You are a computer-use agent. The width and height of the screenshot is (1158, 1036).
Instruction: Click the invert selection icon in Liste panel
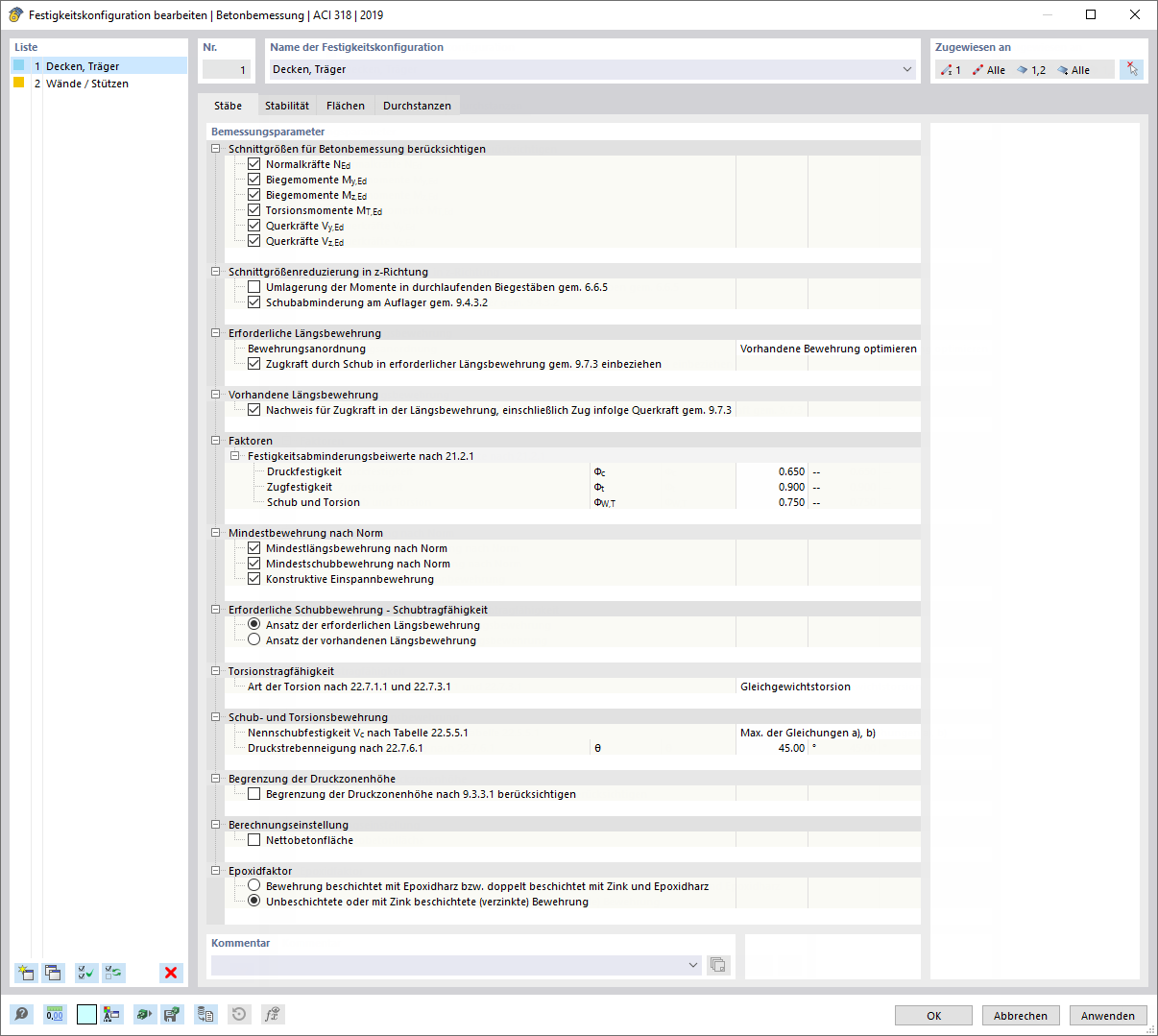tap(114, 973)
